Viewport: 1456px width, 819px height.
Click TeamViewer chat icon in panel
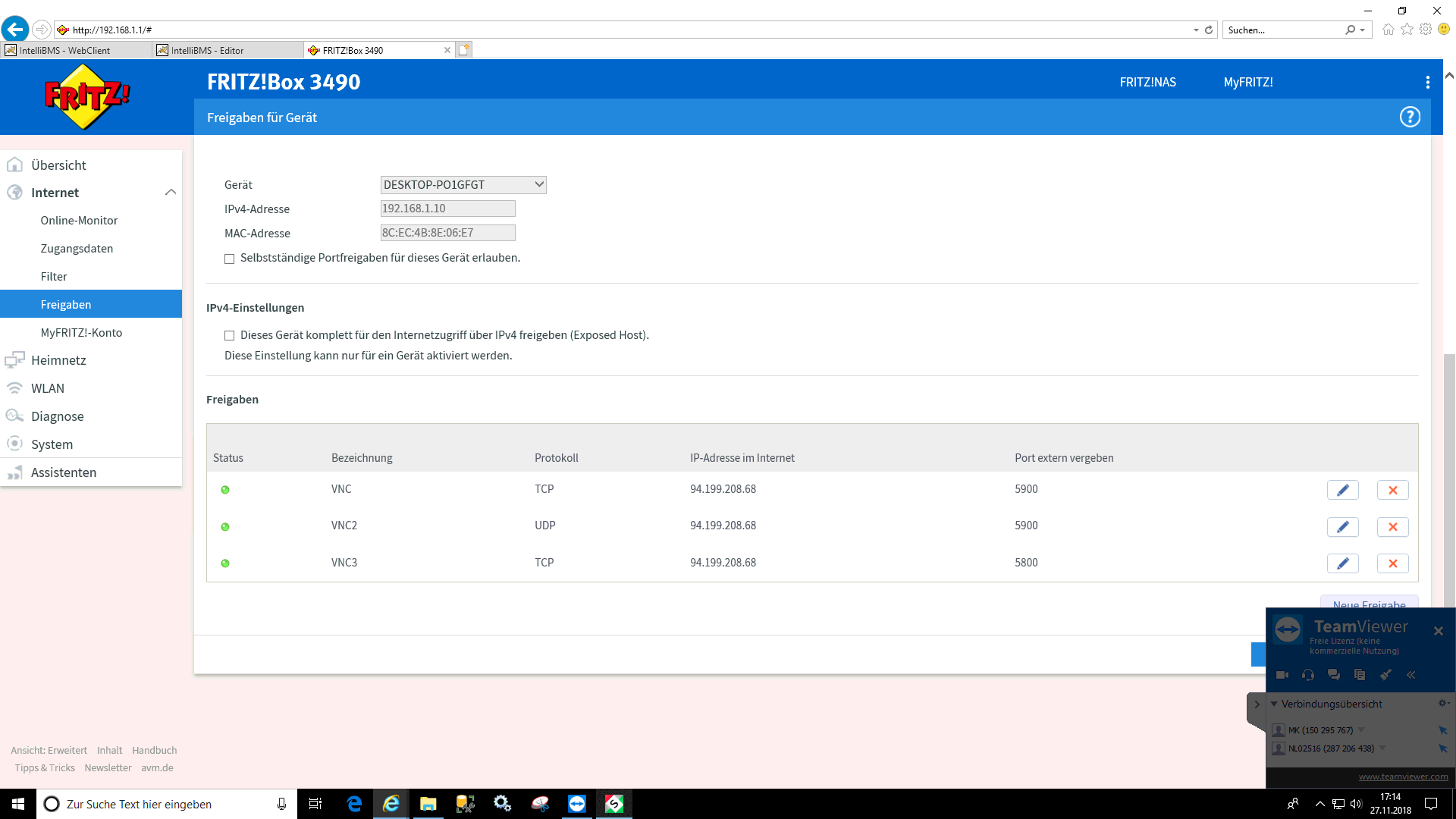(x=1333, y=675)
